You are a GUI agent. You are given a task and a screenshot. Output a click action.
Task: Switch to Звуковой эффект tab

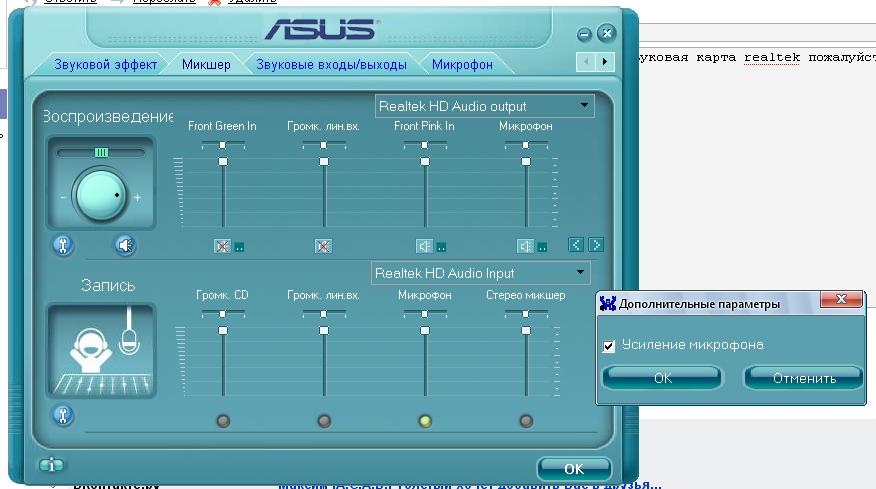(105, 65)
